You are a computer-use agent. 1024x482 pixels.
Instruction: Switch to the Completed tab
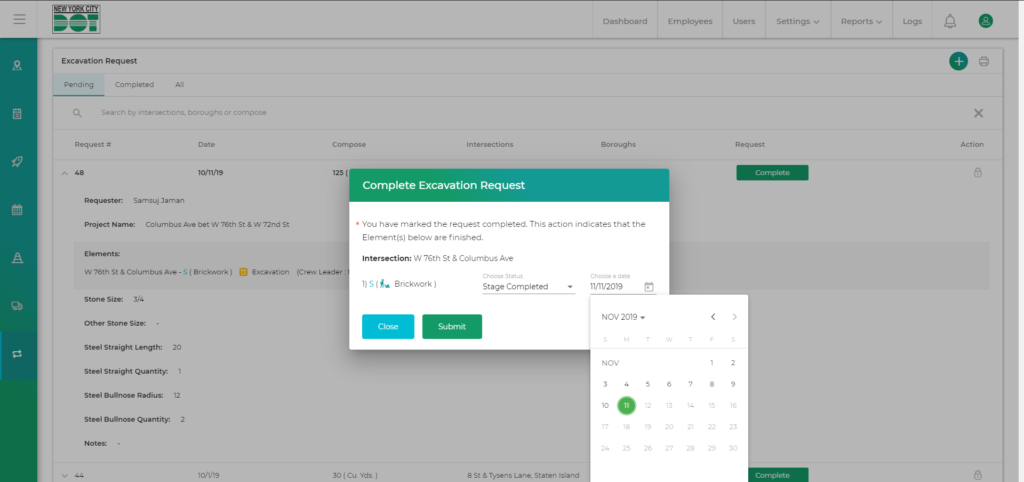134,85
